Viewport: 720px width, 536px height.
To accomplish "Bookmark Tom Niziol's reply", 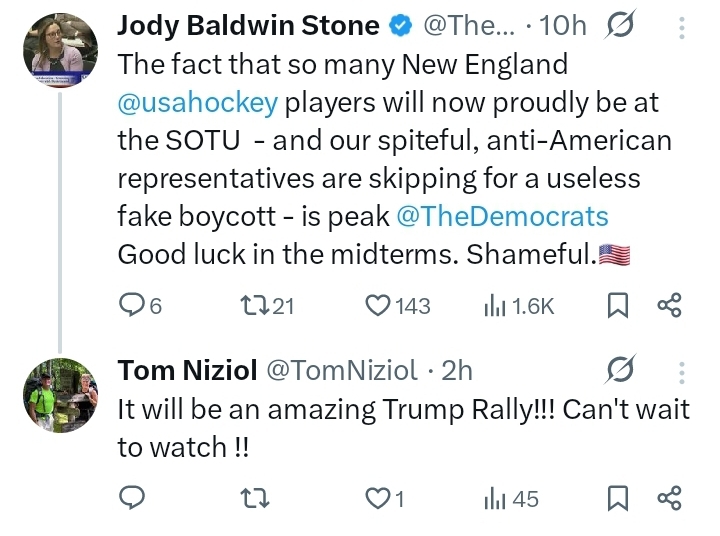I will point(620,497).
